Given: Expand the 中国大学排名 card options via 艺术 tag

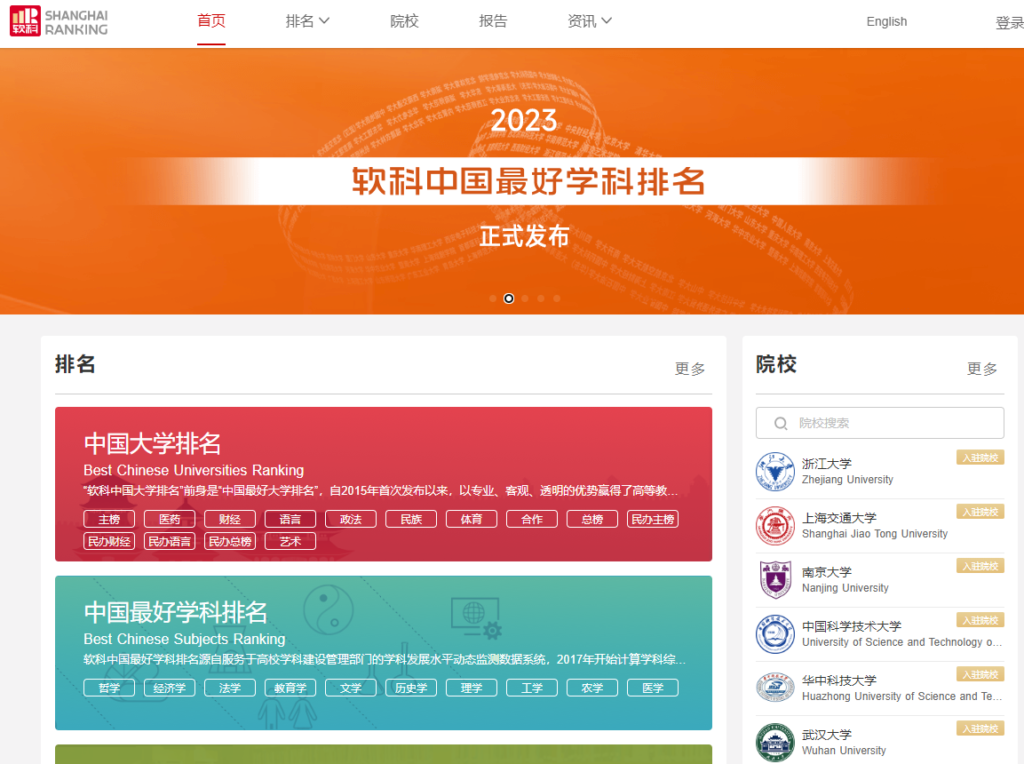Looking at the screenshot, I should click(x=290, y=541).
